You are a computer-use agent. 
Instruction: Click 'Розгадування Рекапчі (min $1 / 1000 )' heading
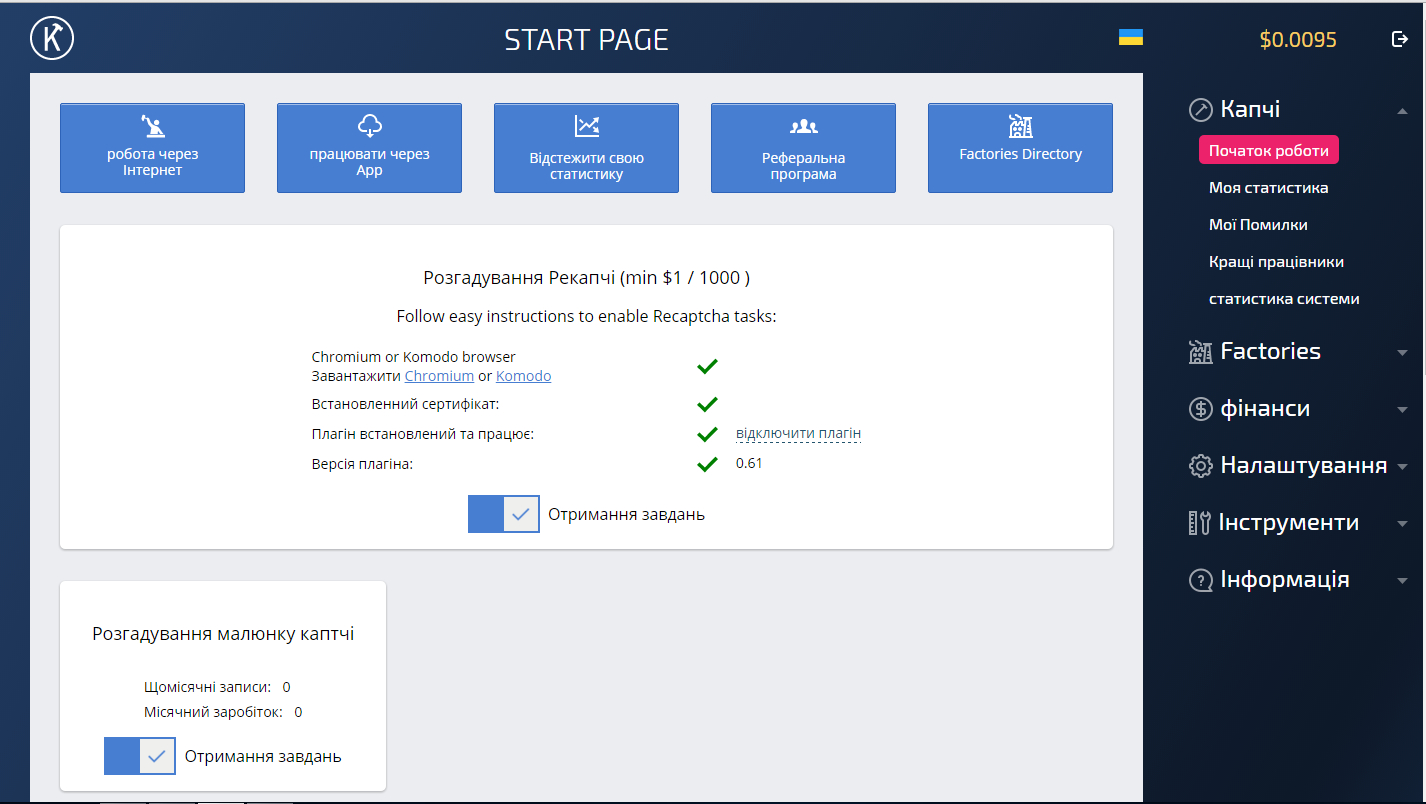[586, 277]
